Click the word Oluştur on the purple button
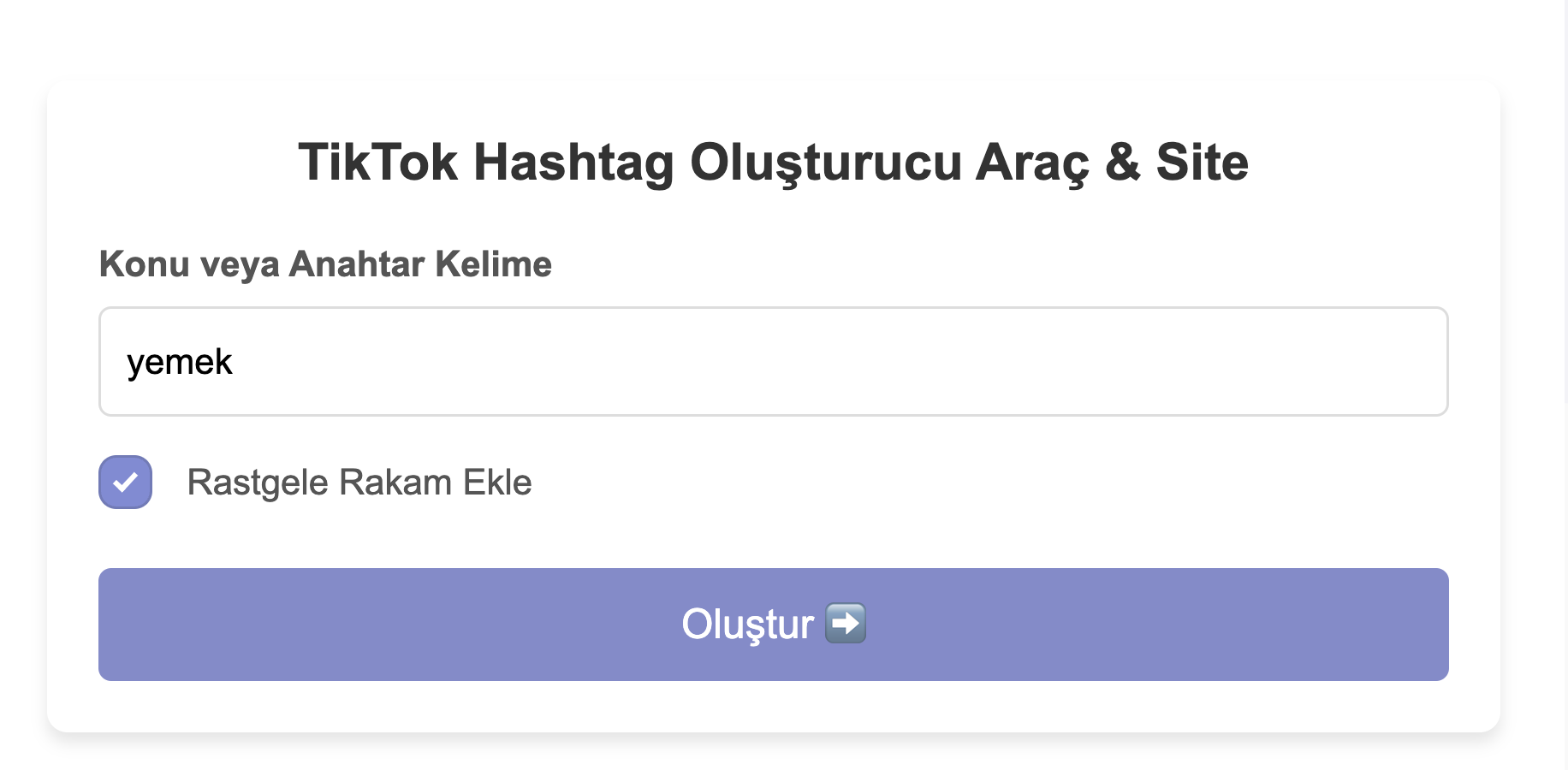This screenshot has height=770, width=1568. [x=747, y=625]
